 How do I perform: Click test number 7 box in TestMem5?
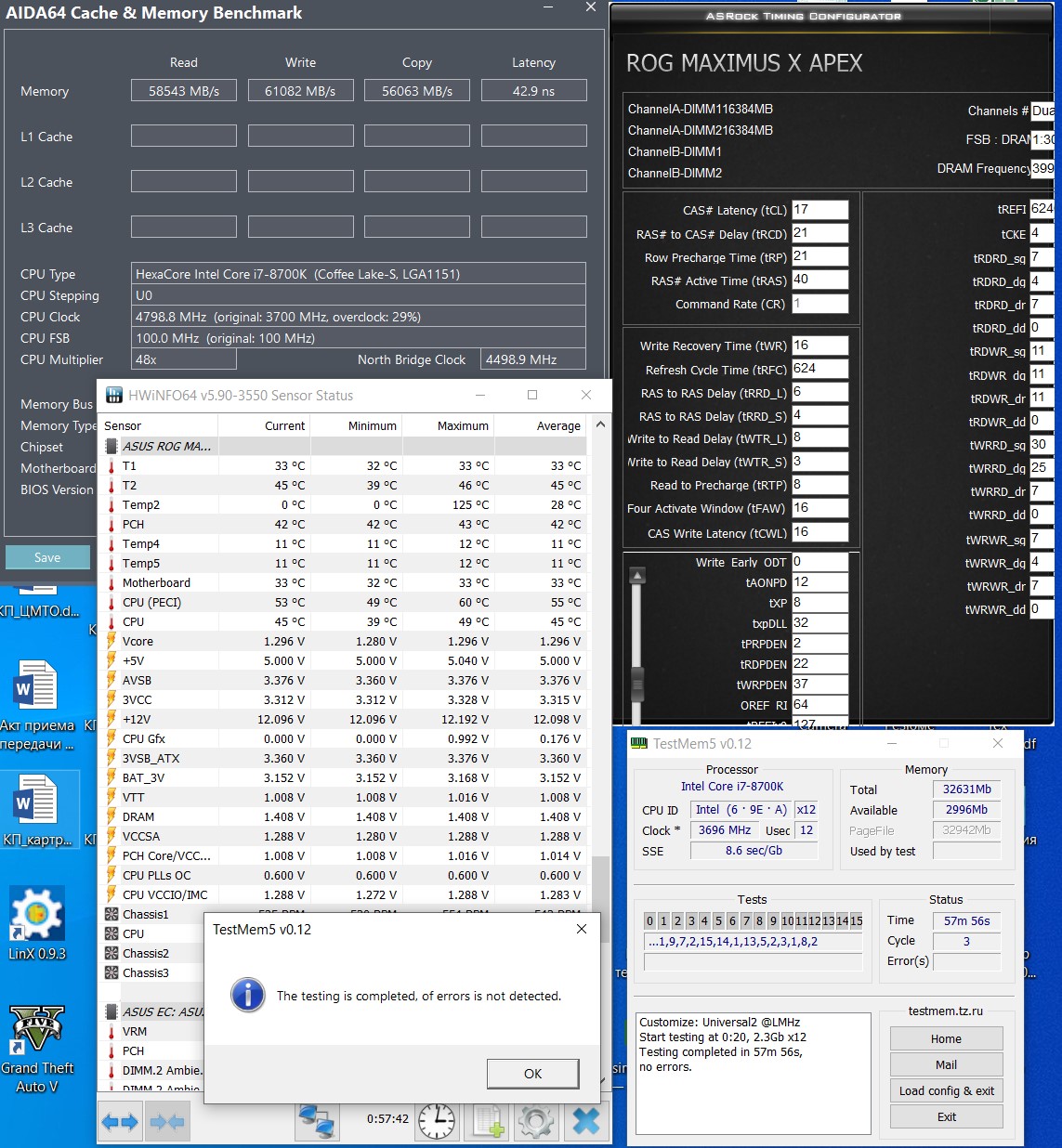(x=746, y=921)
